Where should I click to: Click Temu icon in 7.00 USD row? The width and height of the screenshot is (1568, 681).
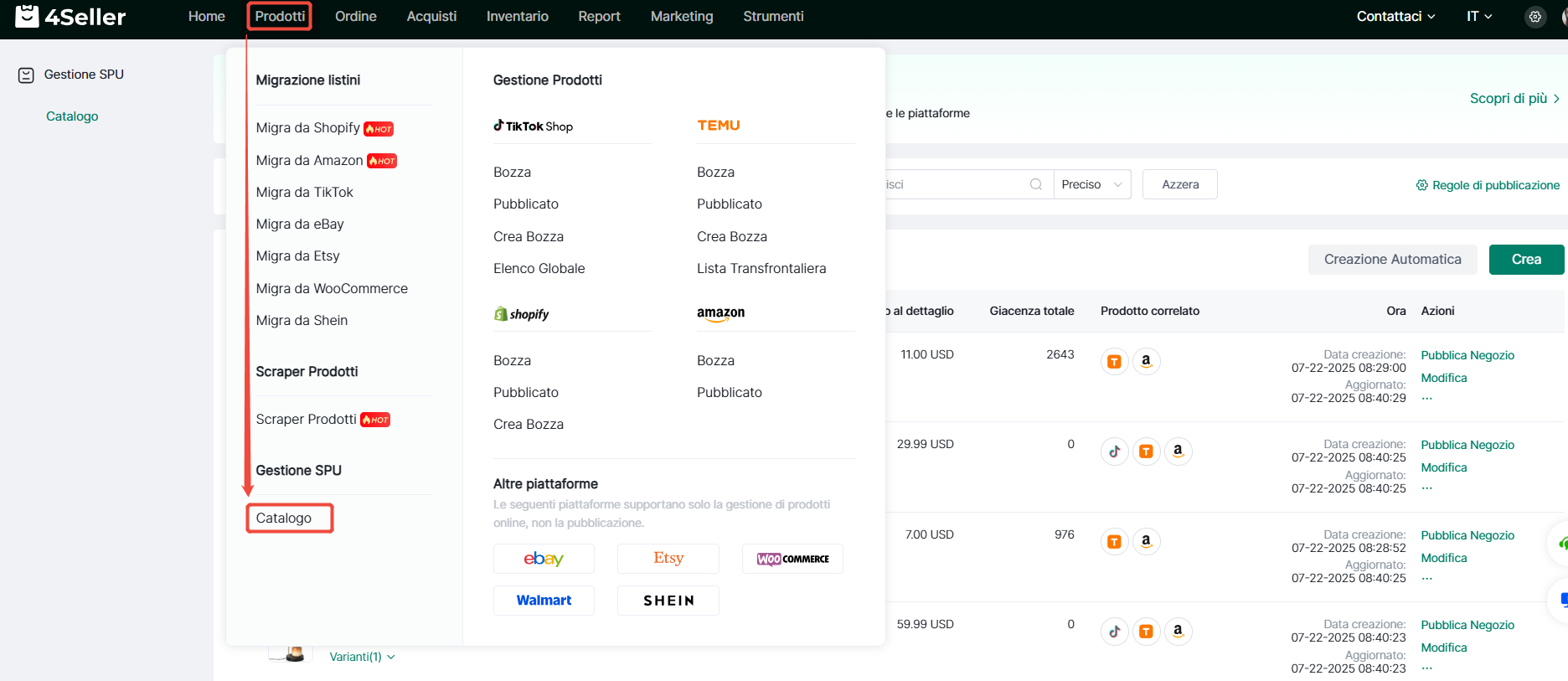[1114, 542]
